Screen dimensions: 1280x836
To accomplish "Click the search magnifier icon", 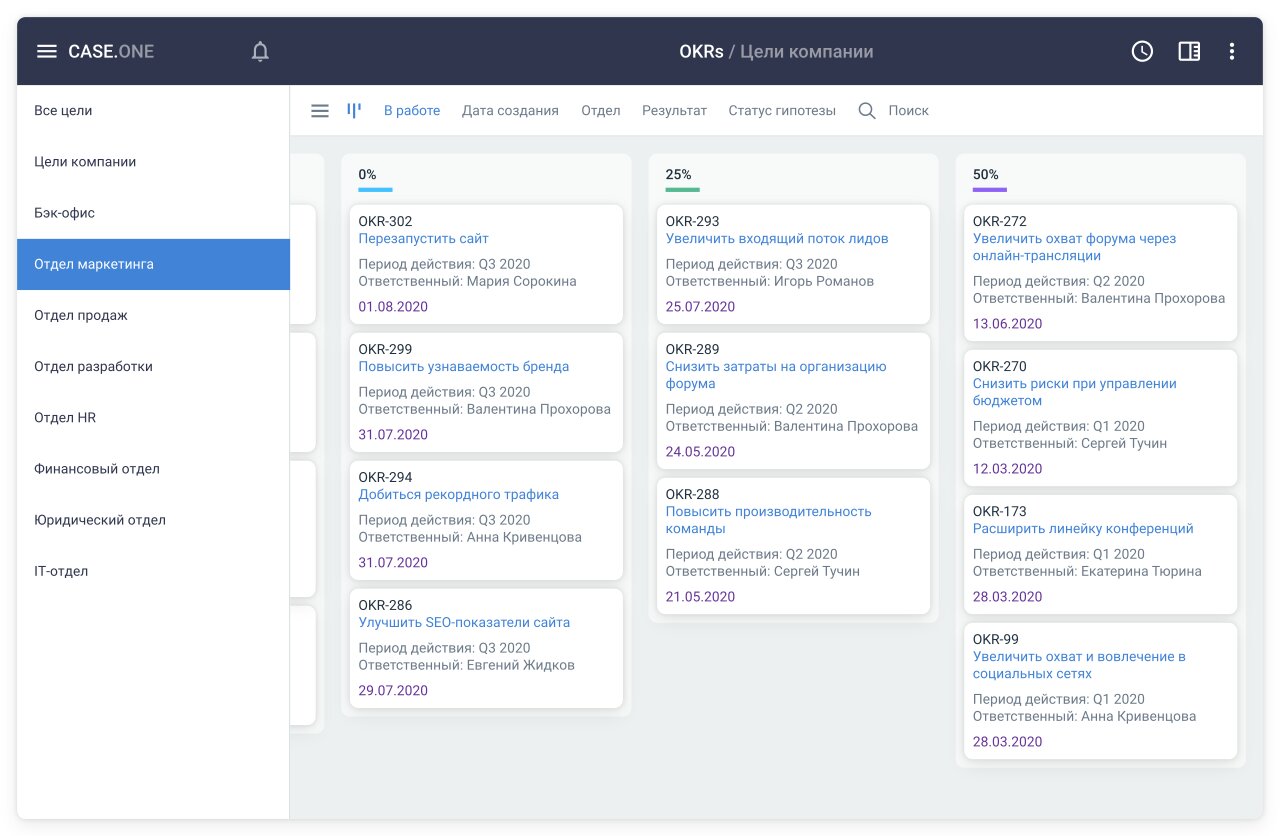I will tap(867, 111).
